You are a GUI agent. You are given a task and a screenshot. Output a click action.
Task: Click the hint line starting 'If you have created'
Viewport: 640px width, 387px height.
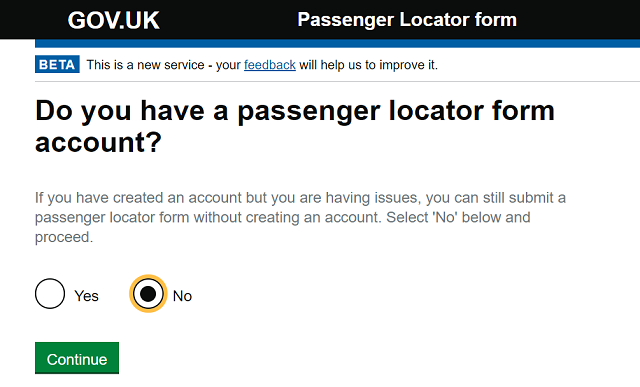[x=300, y=198]
